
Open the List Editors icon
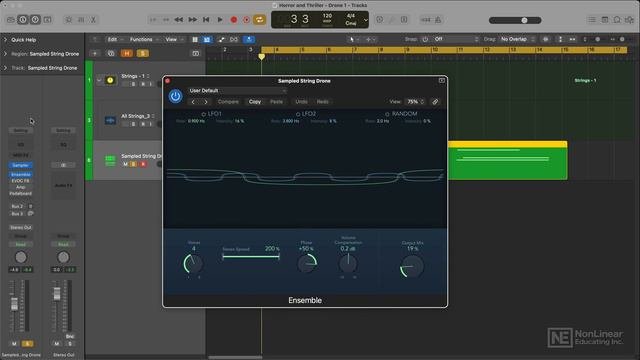pos(592,20)
